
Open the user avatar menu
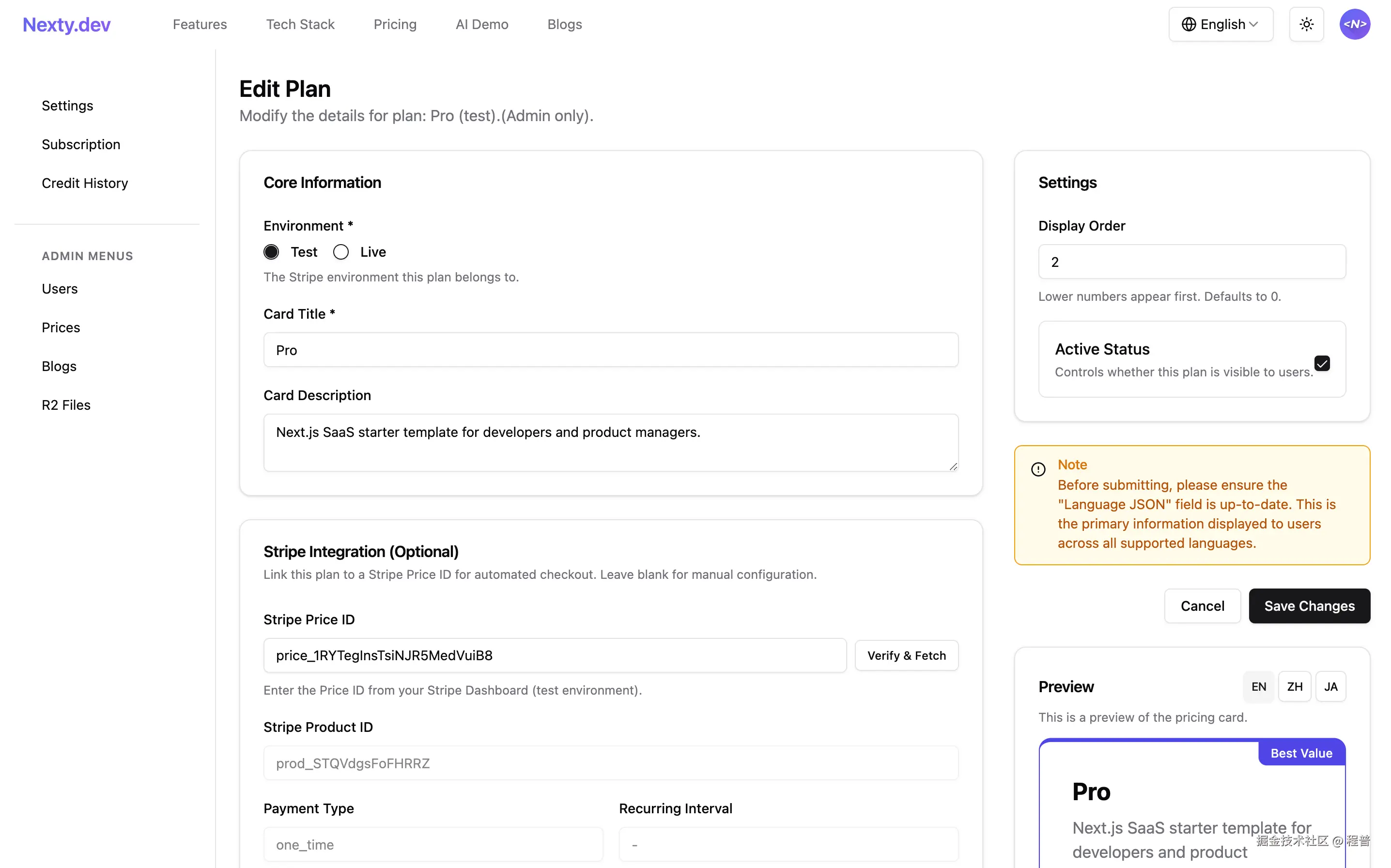[1355, 24]
